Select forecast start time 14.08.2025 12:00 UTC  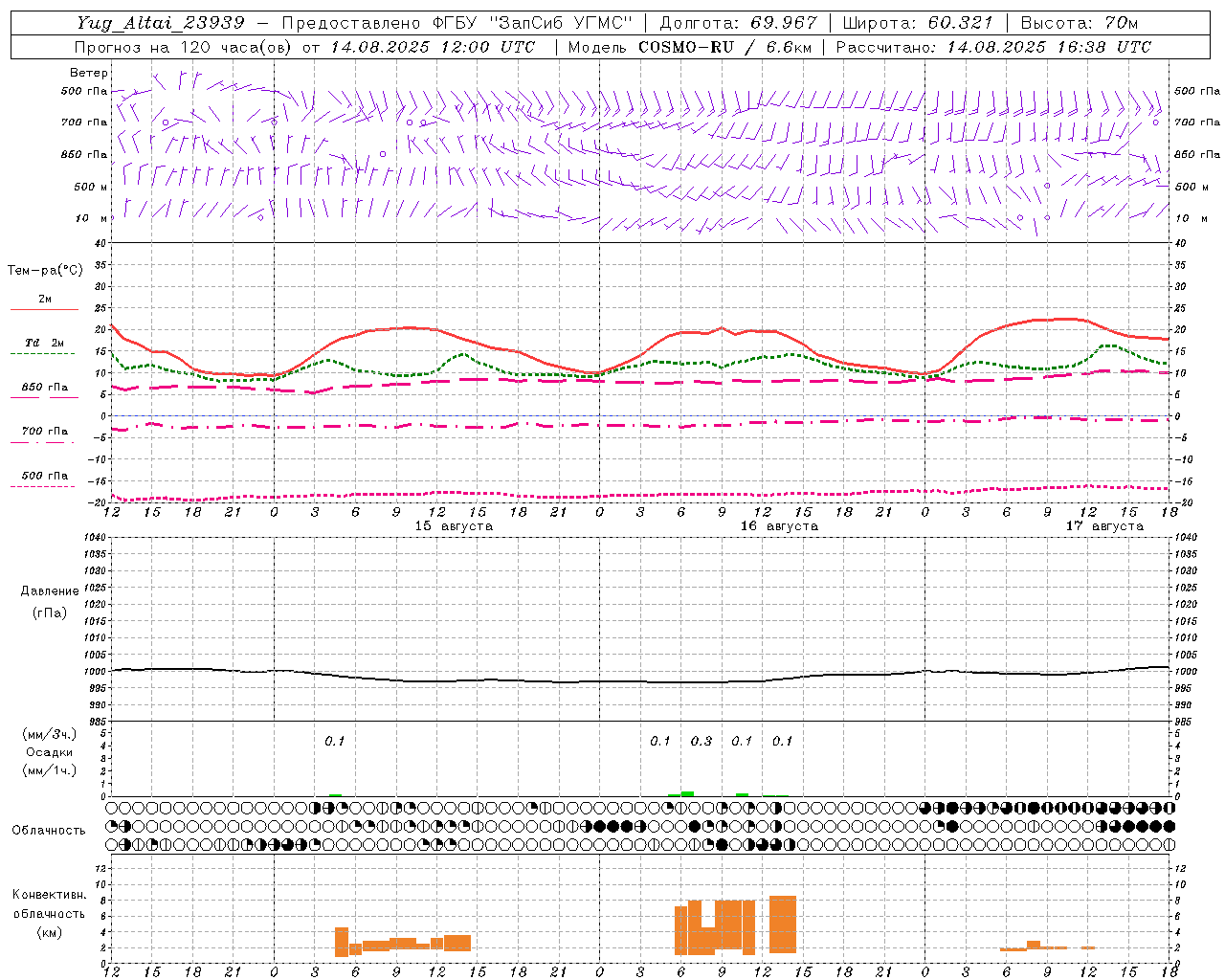point(433,47)
